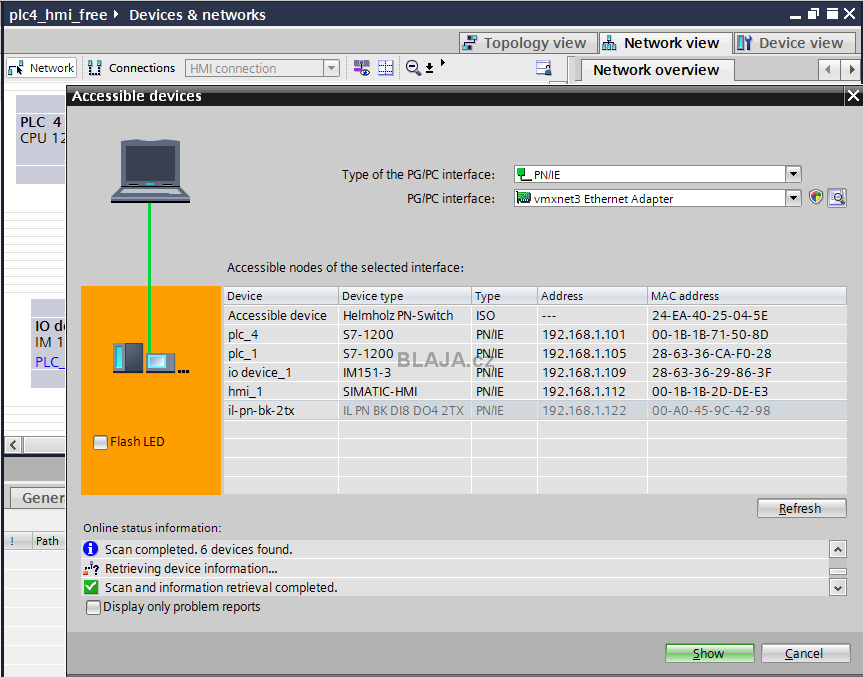This screenshot has height=677, width=863.
Task: Click the tab scroll right arrow
Action: click(x=851, y=70)
